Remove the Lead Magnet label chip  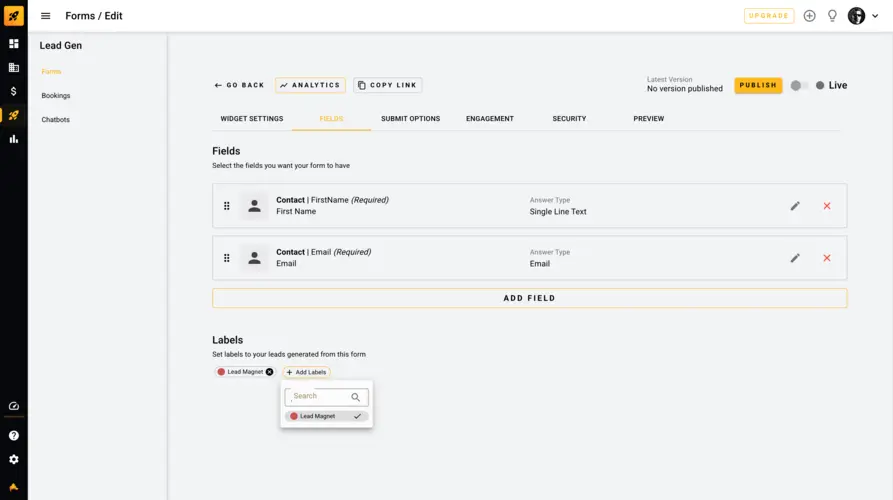pyautogui.click(x=269, y=372)
